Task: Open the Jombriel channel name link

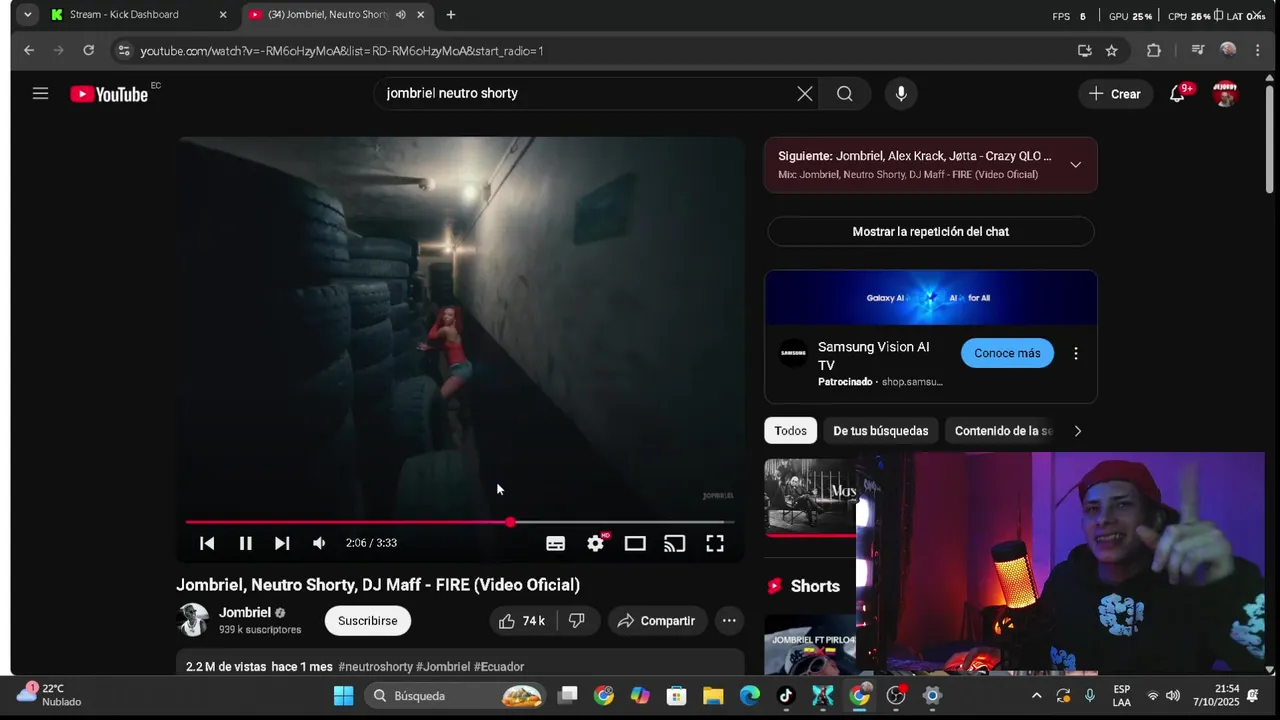Action: 245,612
